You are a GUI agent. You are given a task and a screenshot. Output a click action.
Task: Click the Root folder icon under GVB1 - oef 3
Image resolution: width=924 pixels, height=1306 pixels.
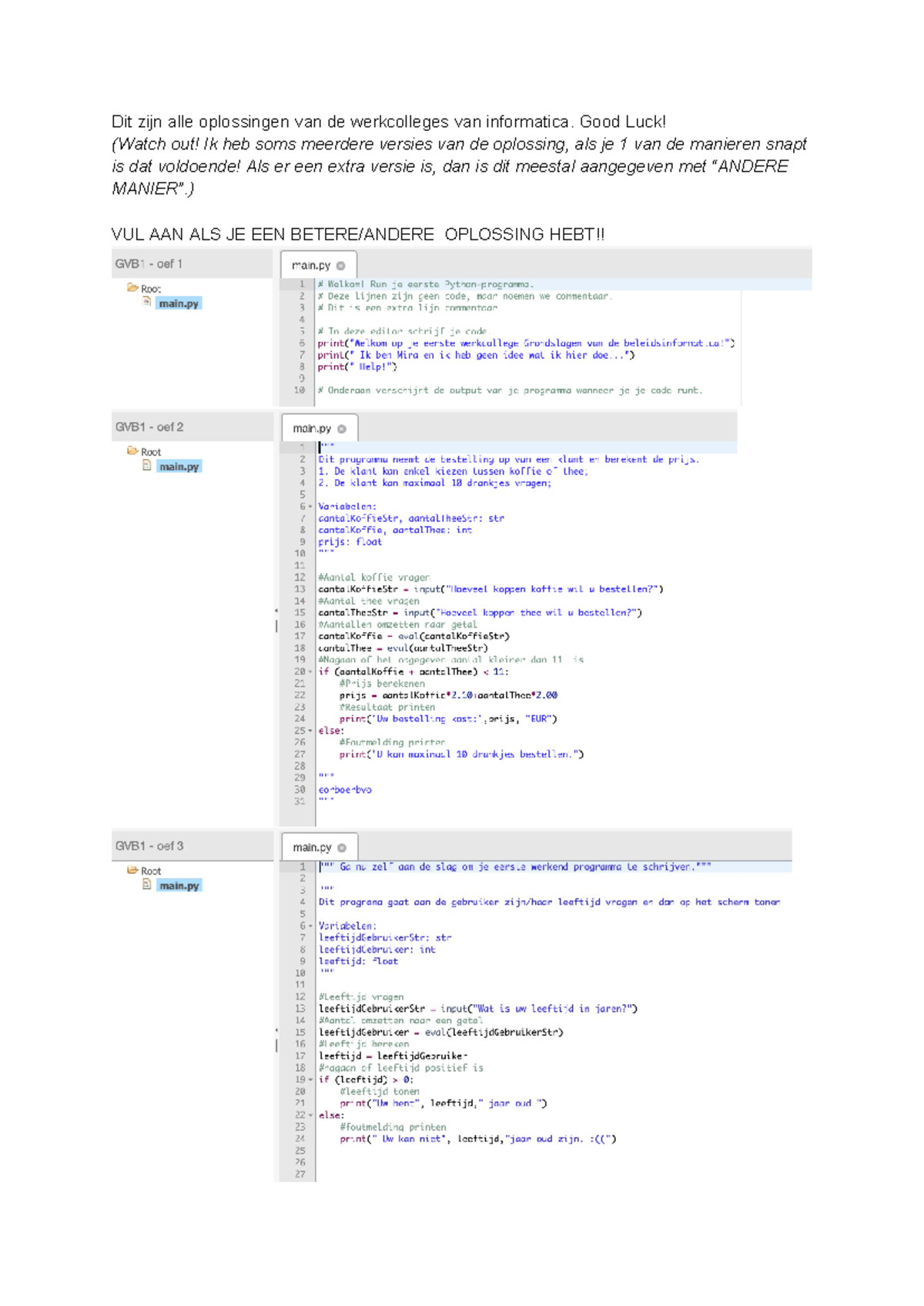point(132,870)
